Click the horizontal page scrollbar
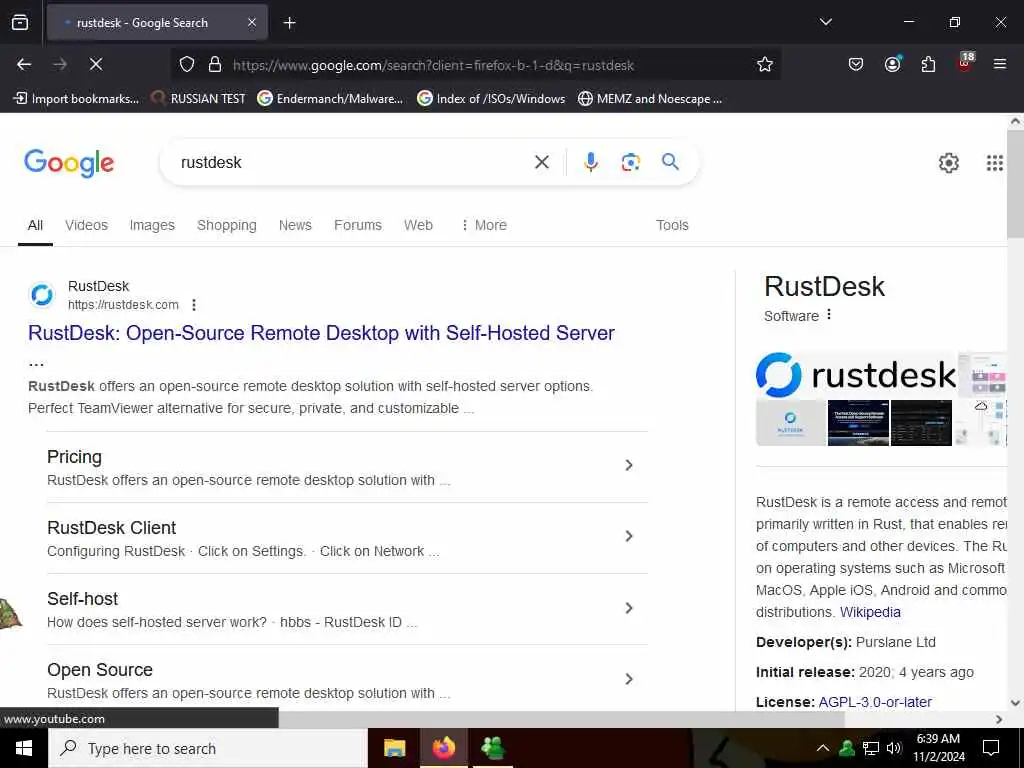 pos(562,719)
